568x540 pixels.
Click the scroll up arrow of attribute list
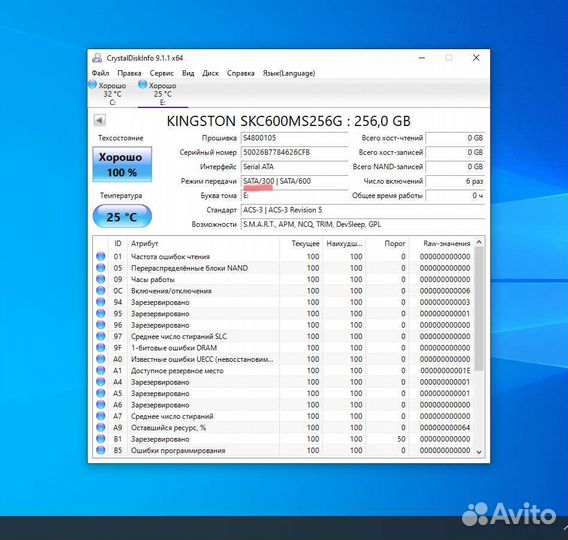point(479,242)
